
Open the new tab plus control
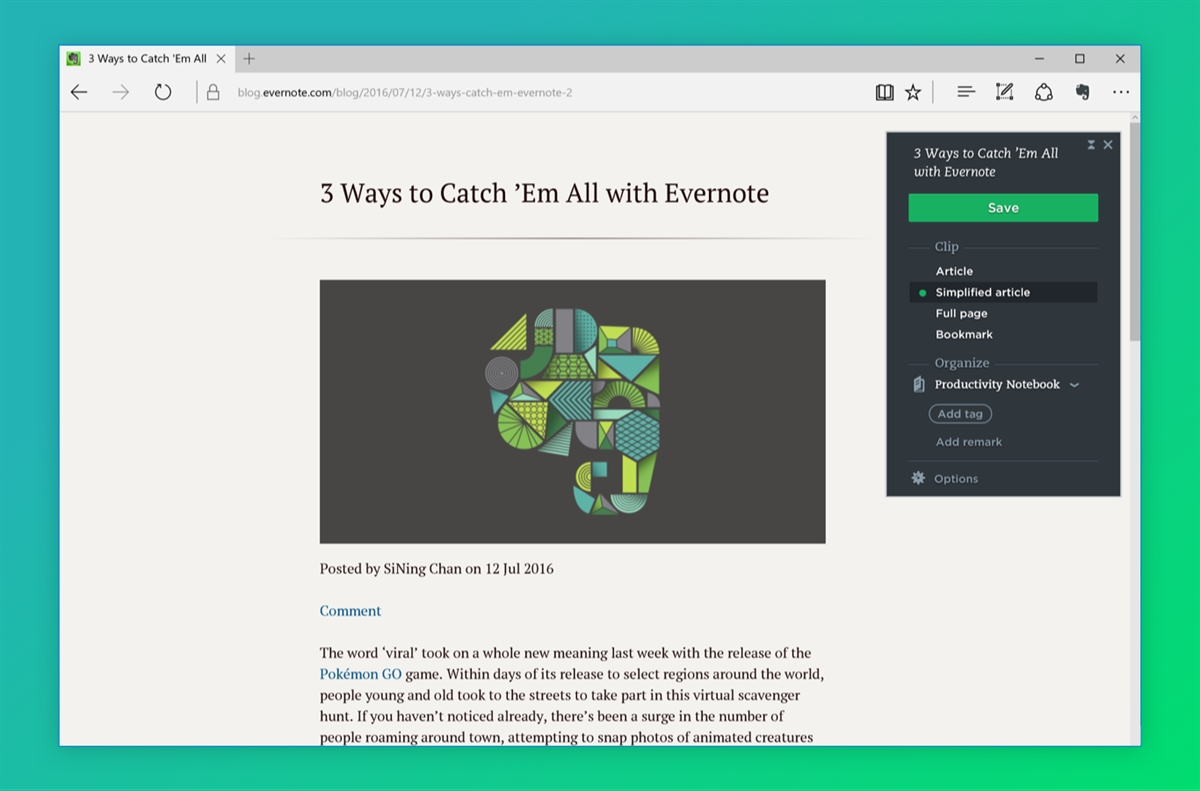pos(247,58)
